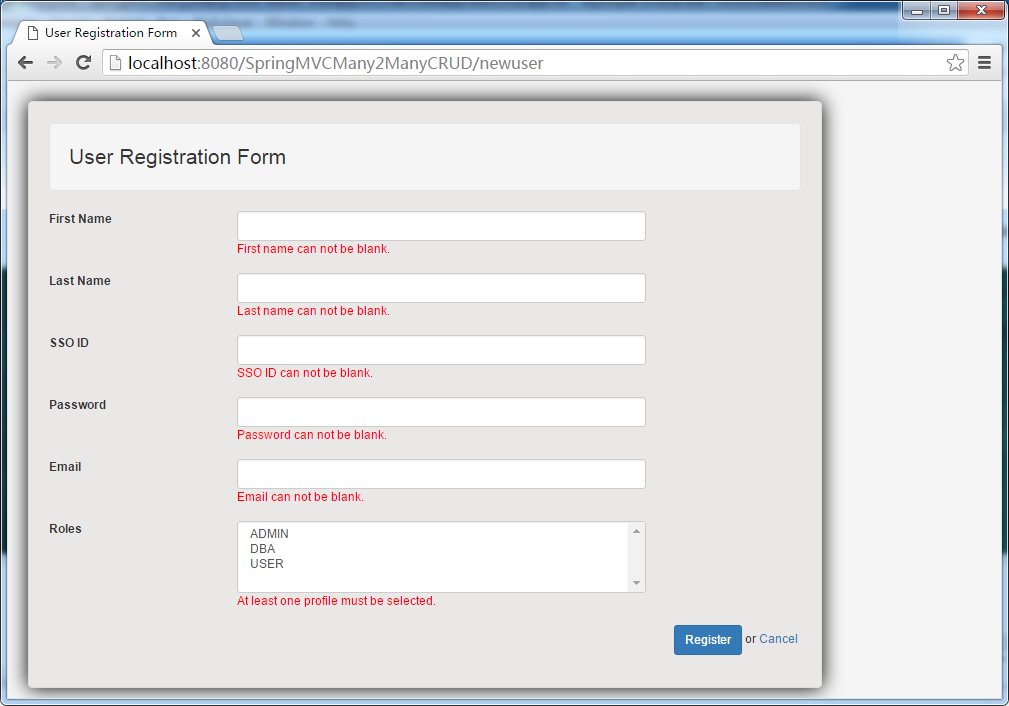Viewport: 1009px width, 706px height.
Task: Submit the form with the Register button
Action: pyautogui.click(x=707, y=640)
